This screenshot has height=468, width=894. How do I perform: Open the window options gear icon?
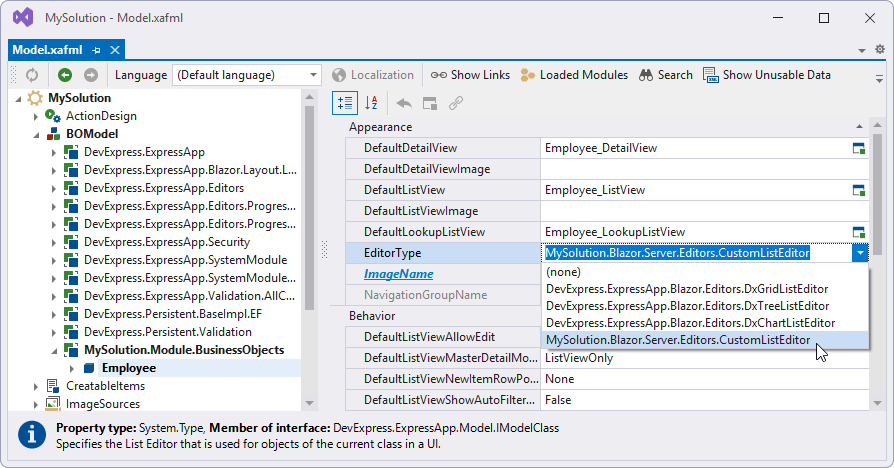(880, 50)
